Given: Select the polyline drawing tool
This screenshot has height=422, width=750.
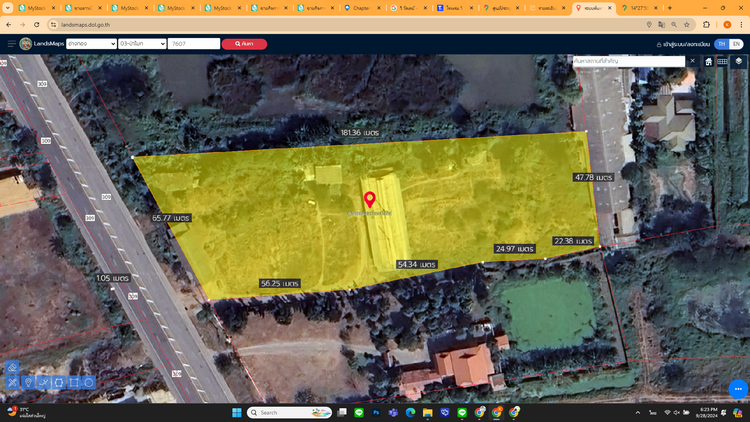Looking at the screenshot, I should (x=44, y=382).
